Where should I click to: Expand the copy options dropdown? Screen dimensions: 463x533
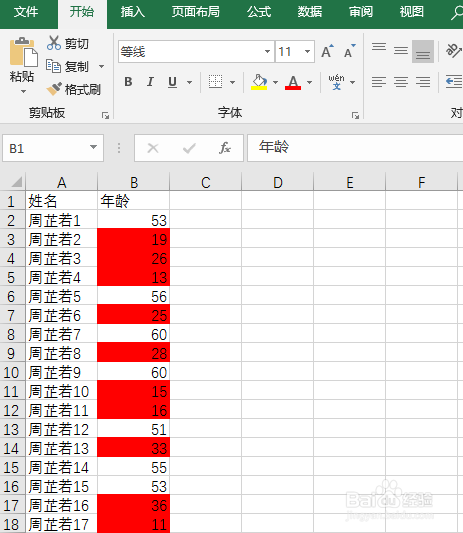click(101, 66)
